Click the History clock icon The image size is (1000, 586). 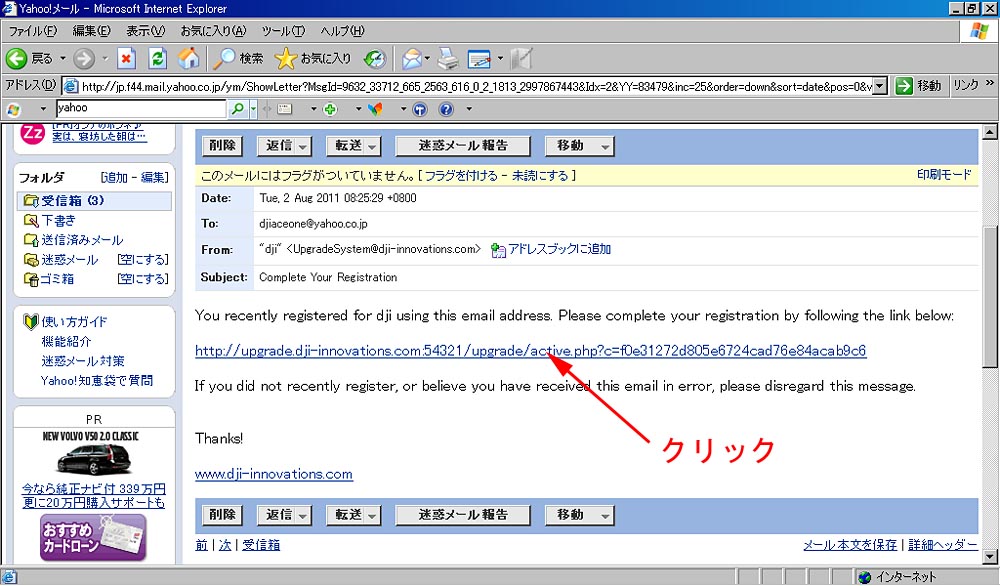point(375,58)
